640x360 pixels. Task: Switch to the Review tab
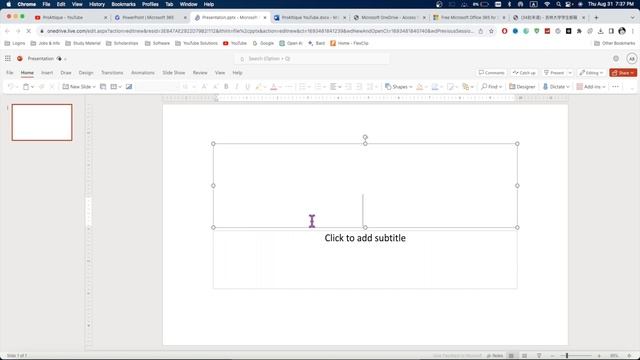(x=200, y=73)
